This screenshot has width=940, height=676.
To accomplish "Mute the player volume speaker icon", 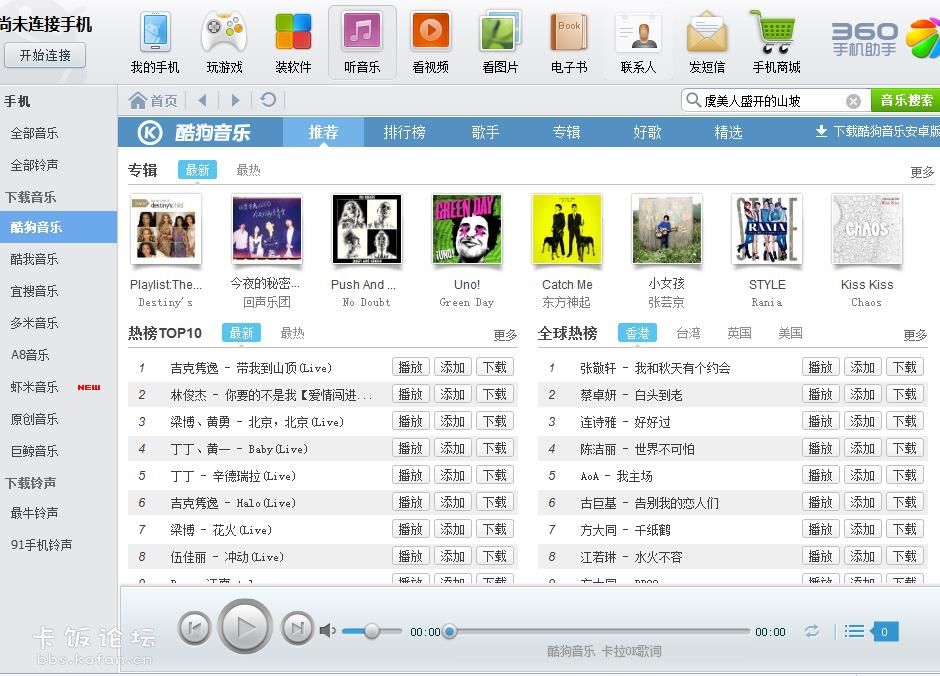I will point(327,630).
